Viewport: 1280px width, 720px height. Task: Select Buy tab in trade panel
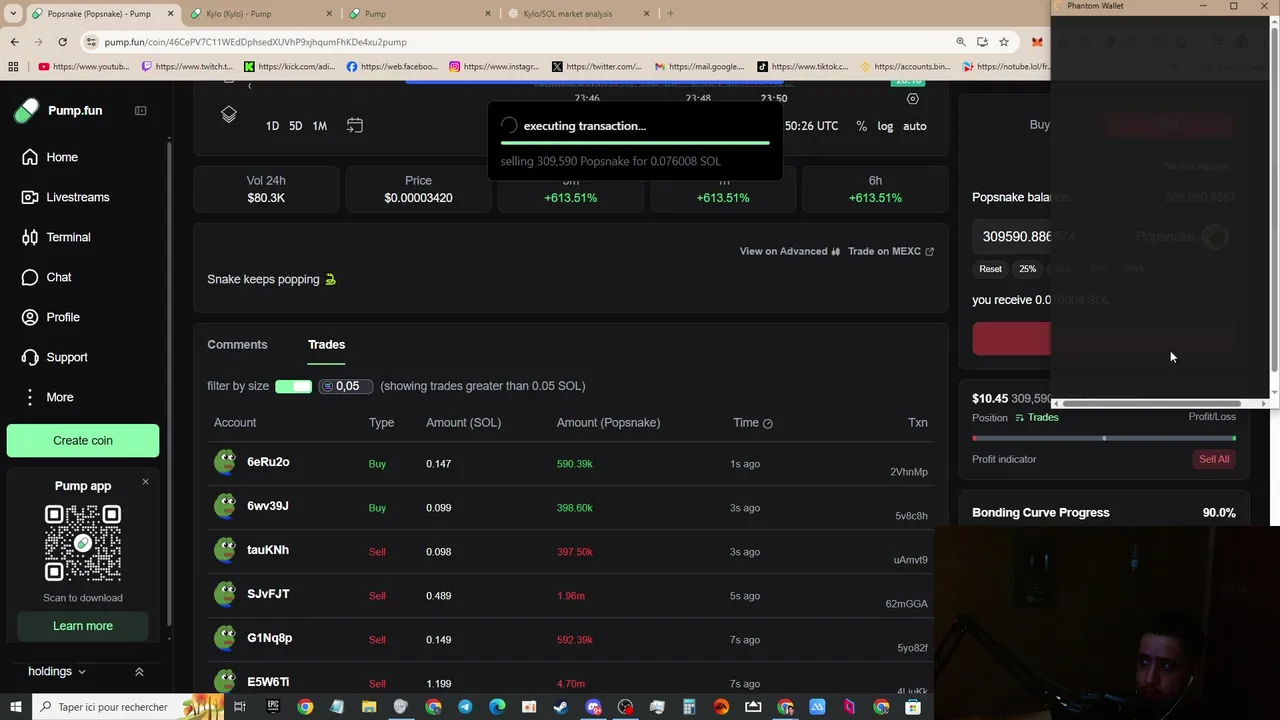[x=1039, y=125]
